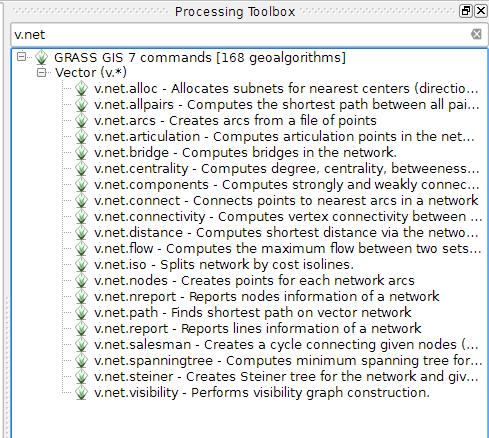Image resolution: width=489 pixels, height=438 pixels.
Task: Select v.net.allpairs shortest path algorithm
Action: [x=287, y=105]
